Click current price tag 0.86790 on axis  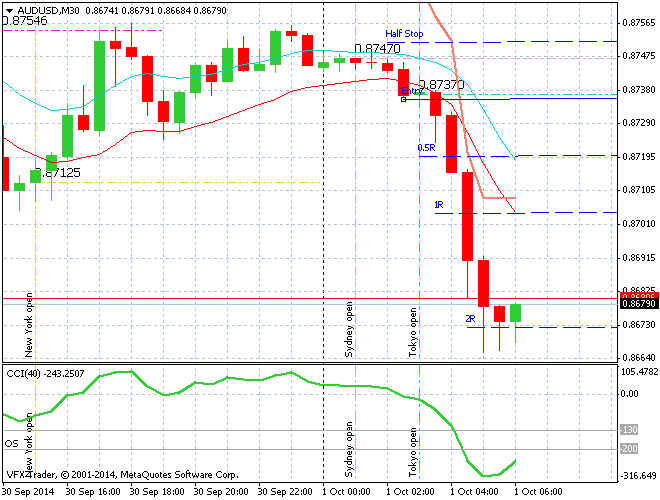tap(636, 305)
